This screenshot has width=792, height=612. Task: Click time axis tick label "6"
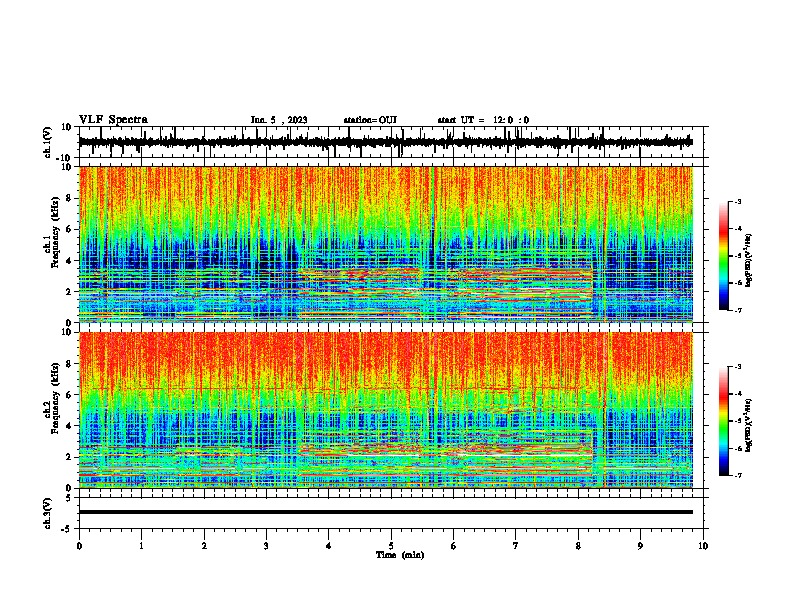[454, 546]
